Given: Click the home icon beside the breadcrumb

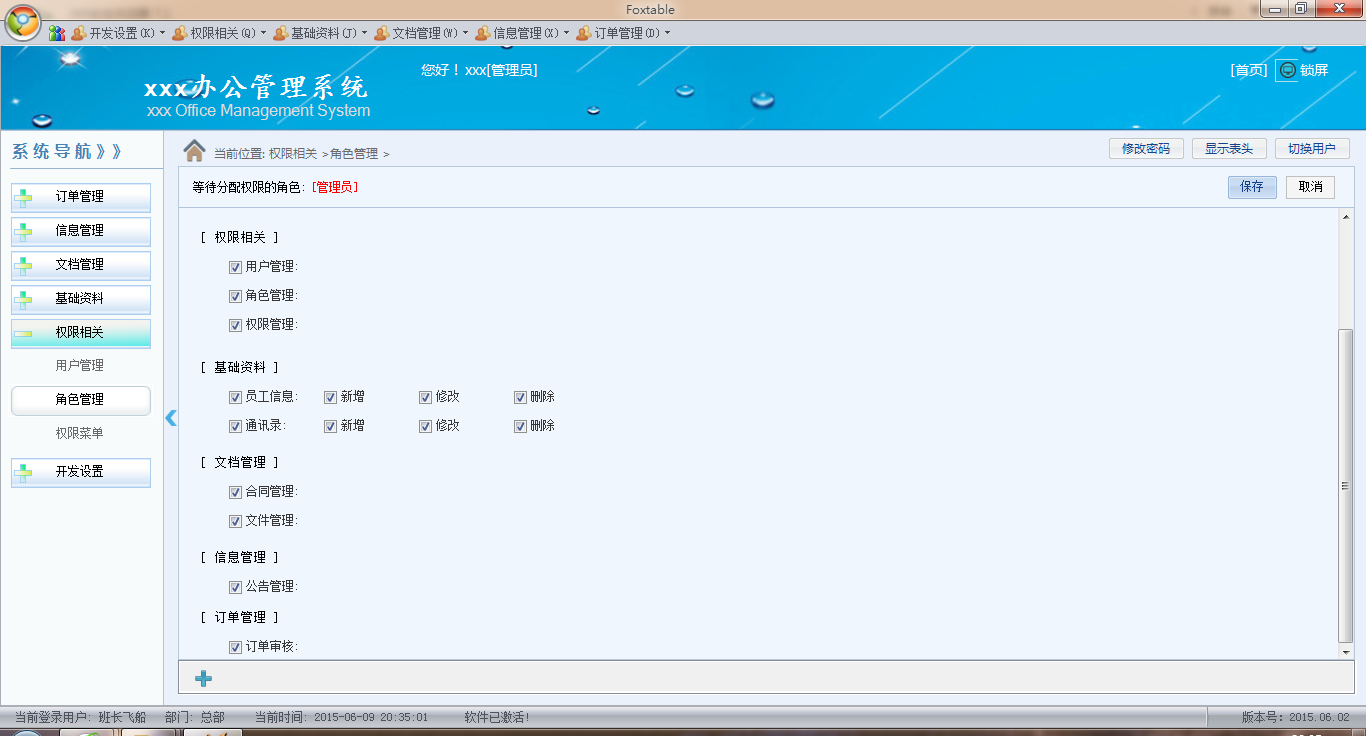Looking at the screenshot, I should click(194, 151).
